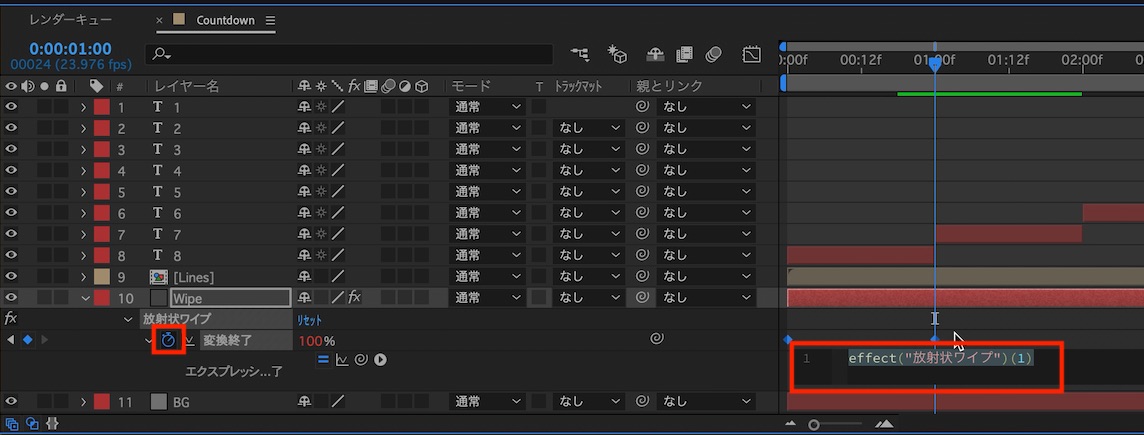Enable the motion blur icon
Screen dimensions: 1144x435
(714, 54)
